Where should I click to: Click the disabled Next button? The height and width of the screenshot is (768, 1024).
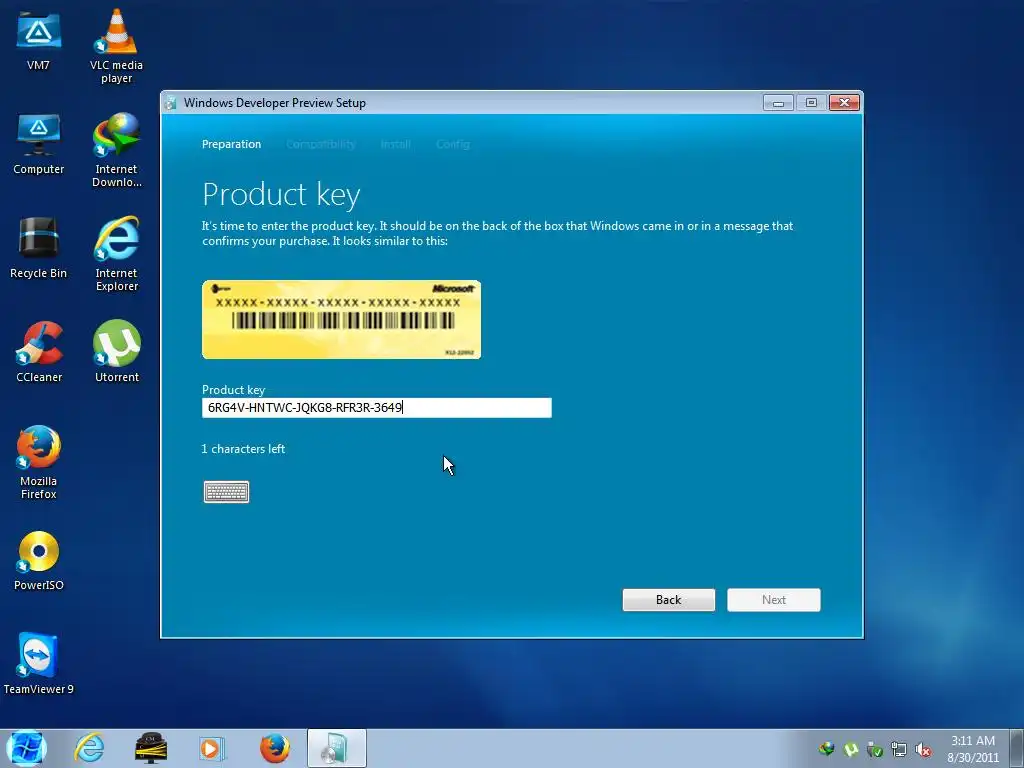pyautogui.click(x=774, y=600)
